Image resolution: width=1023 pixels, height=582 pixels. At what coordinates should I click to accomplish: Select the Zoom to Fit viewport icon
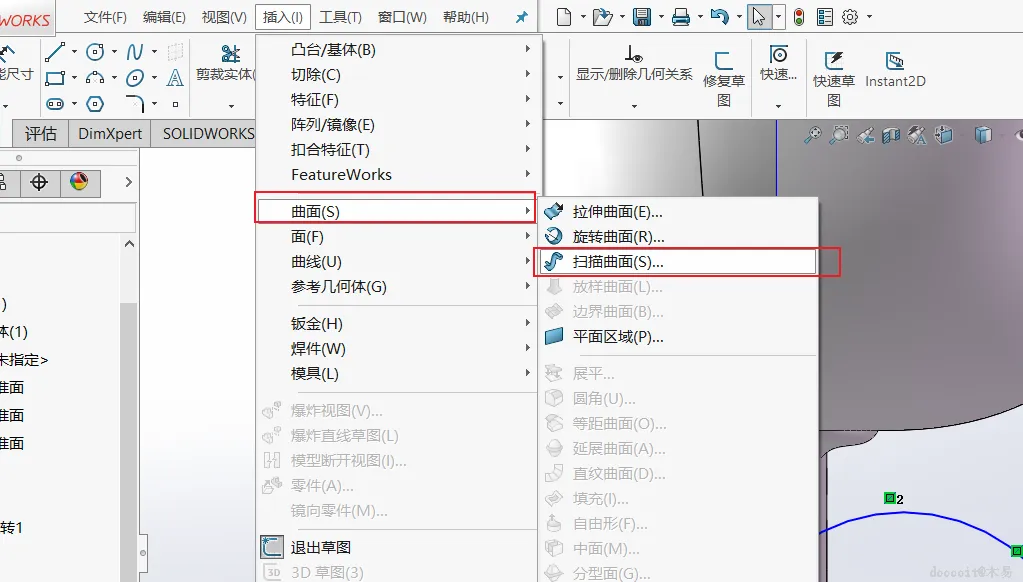[x=814, y=133]
